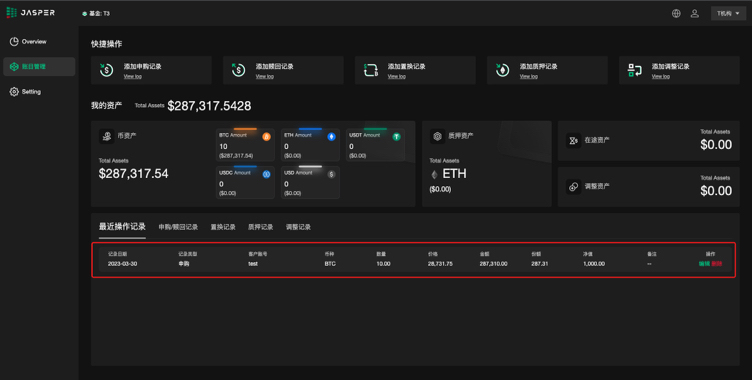The height and width of the screenshot is (380, 752).
Task: Click the quantity cell 10.00
Action: 383,263
